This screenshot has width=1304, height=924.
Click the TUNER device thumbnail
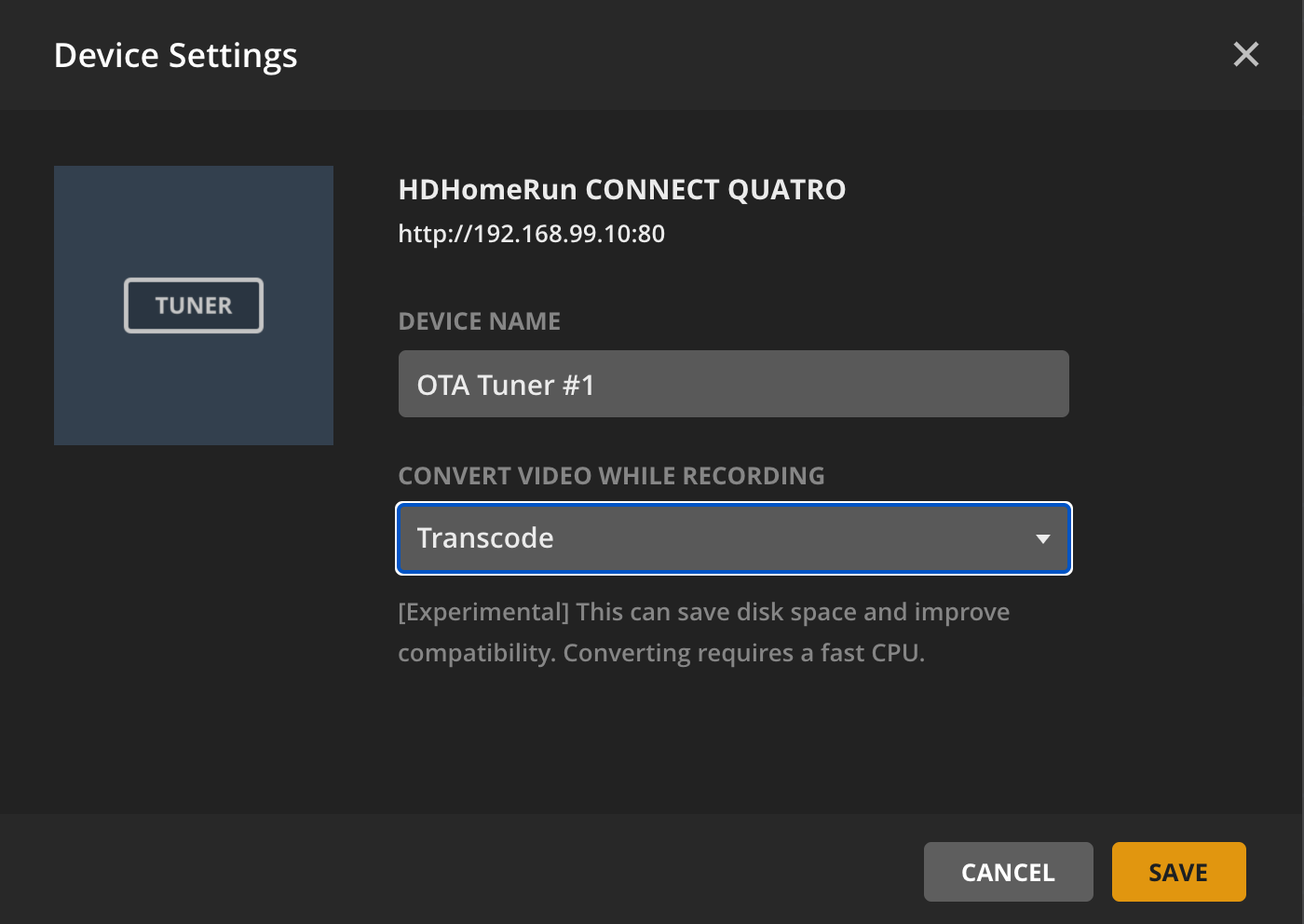pos(194,306)
